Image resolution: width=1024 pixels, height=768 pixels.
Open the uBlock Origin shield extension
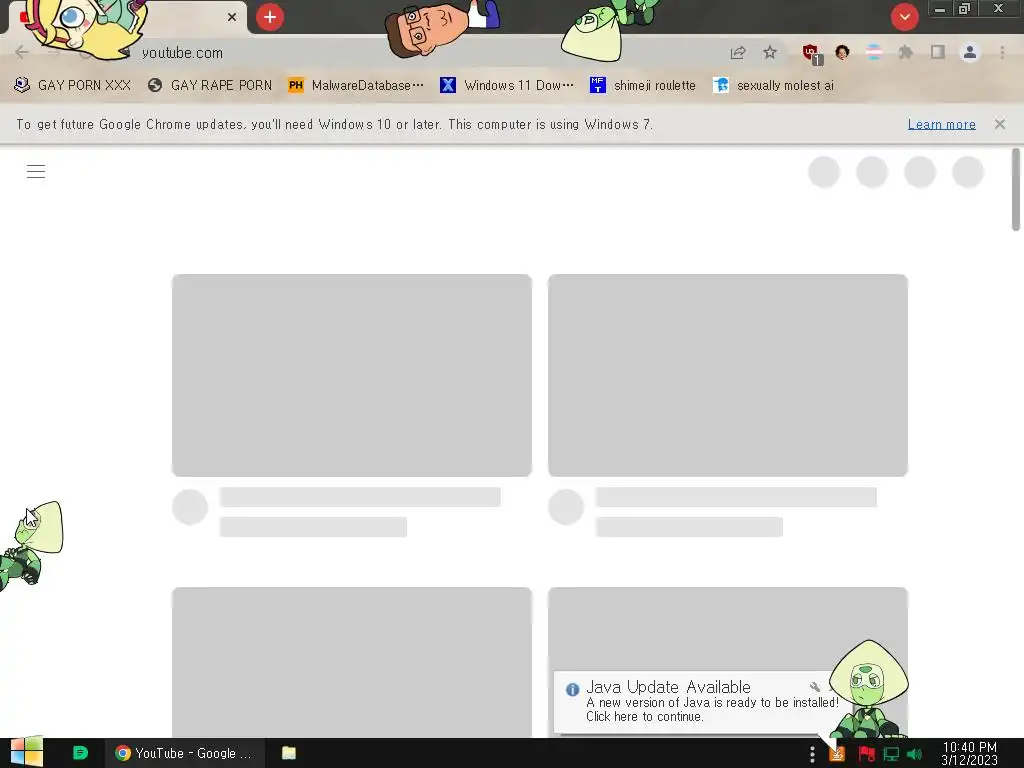[x=811, y=54]
